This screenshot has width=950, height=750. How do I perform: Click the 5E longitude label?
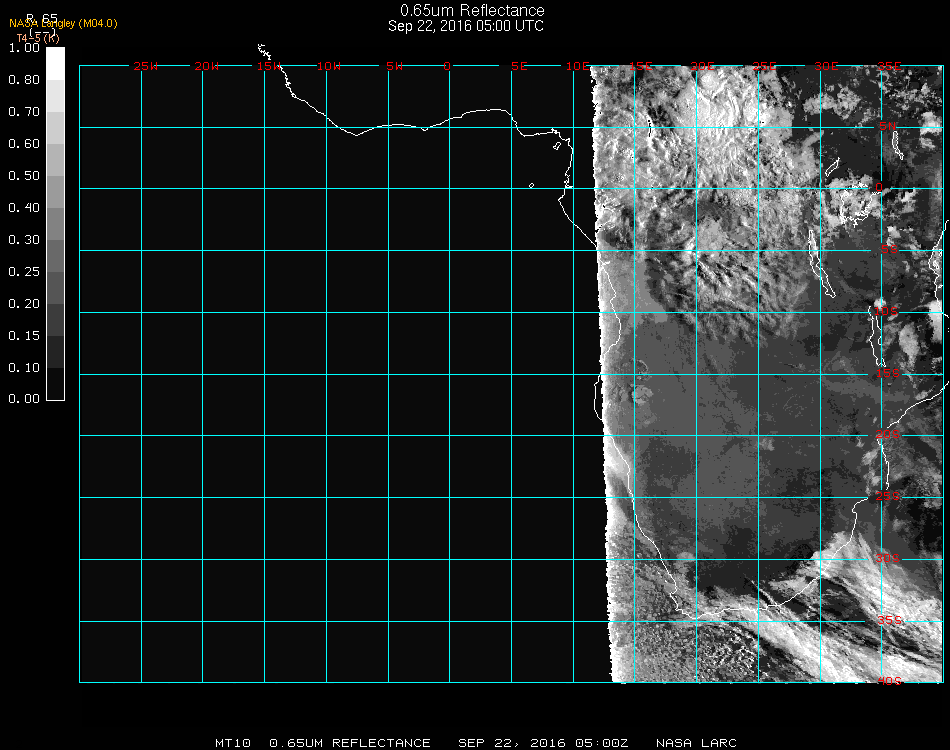[x=519, y=66]
